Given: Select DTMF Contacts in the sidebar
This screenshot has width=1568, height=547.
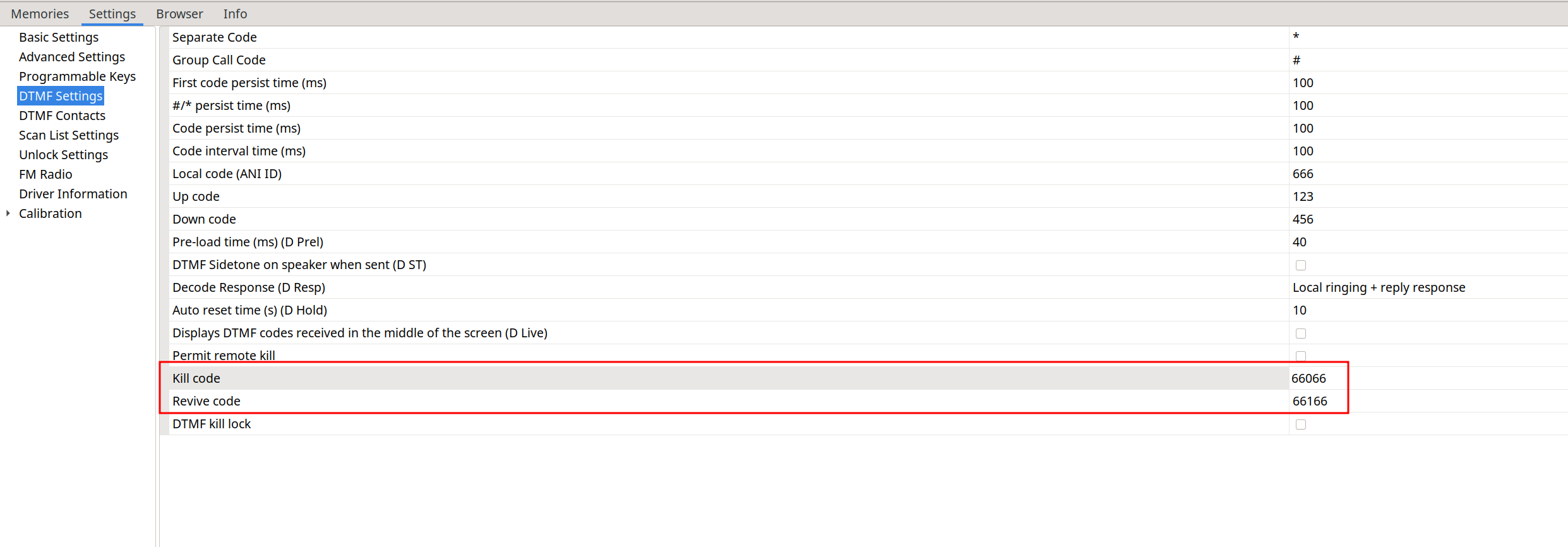Looking at the screenshot, I should [x=62, y=116].
